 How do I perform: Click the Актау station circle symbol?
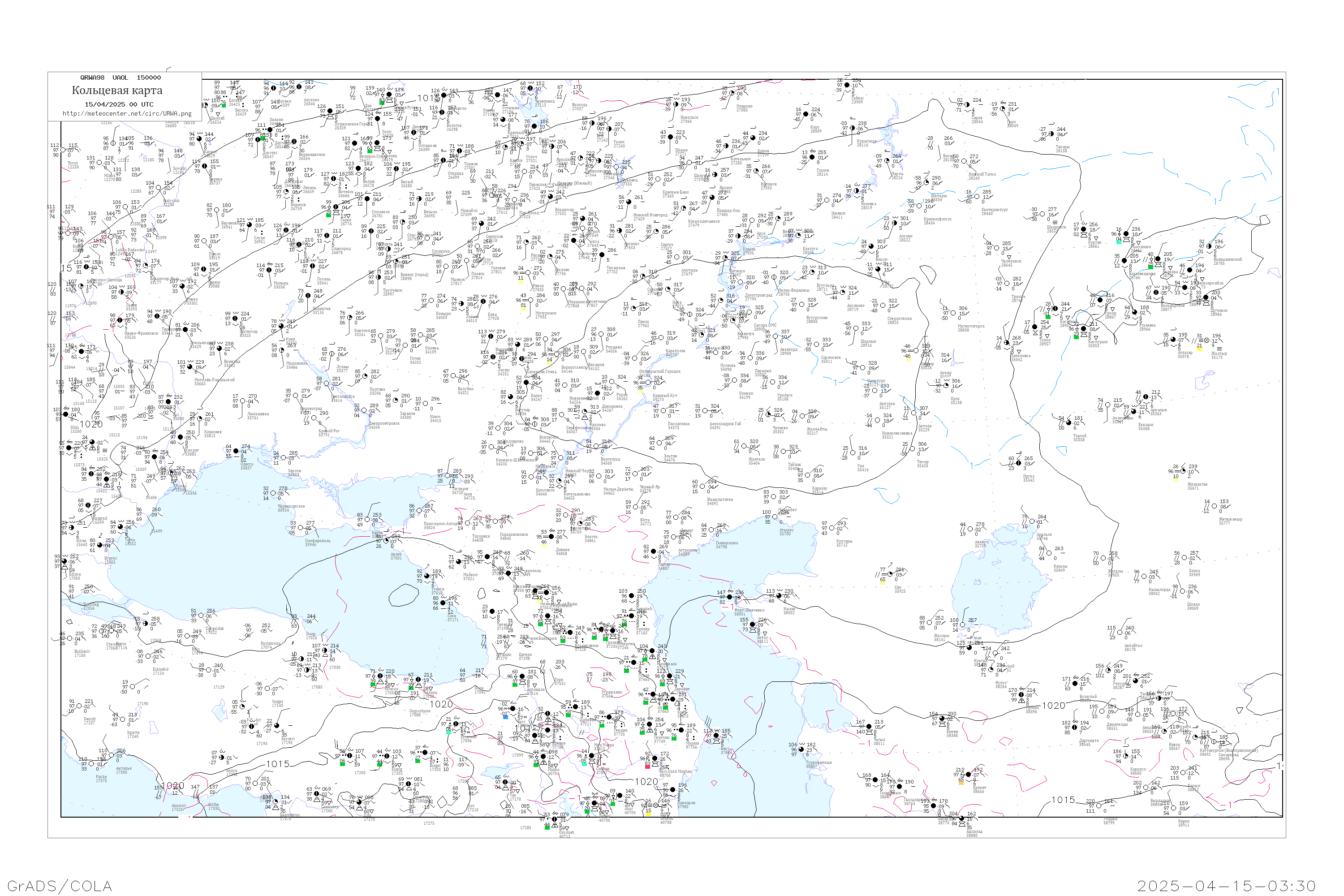point(752,625)
